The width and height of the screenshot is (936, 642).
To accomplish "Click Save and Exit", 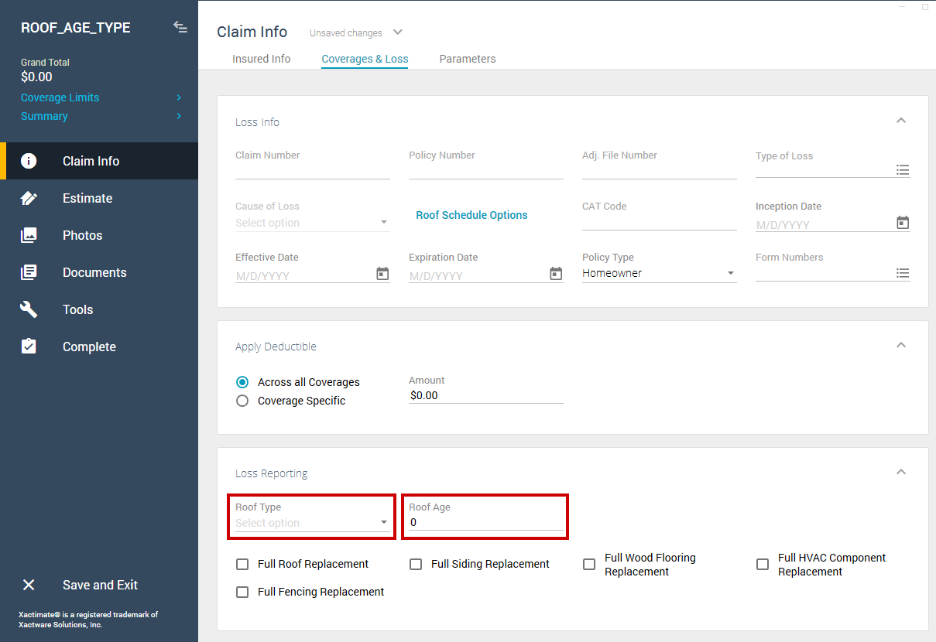I will coord(99,585).
